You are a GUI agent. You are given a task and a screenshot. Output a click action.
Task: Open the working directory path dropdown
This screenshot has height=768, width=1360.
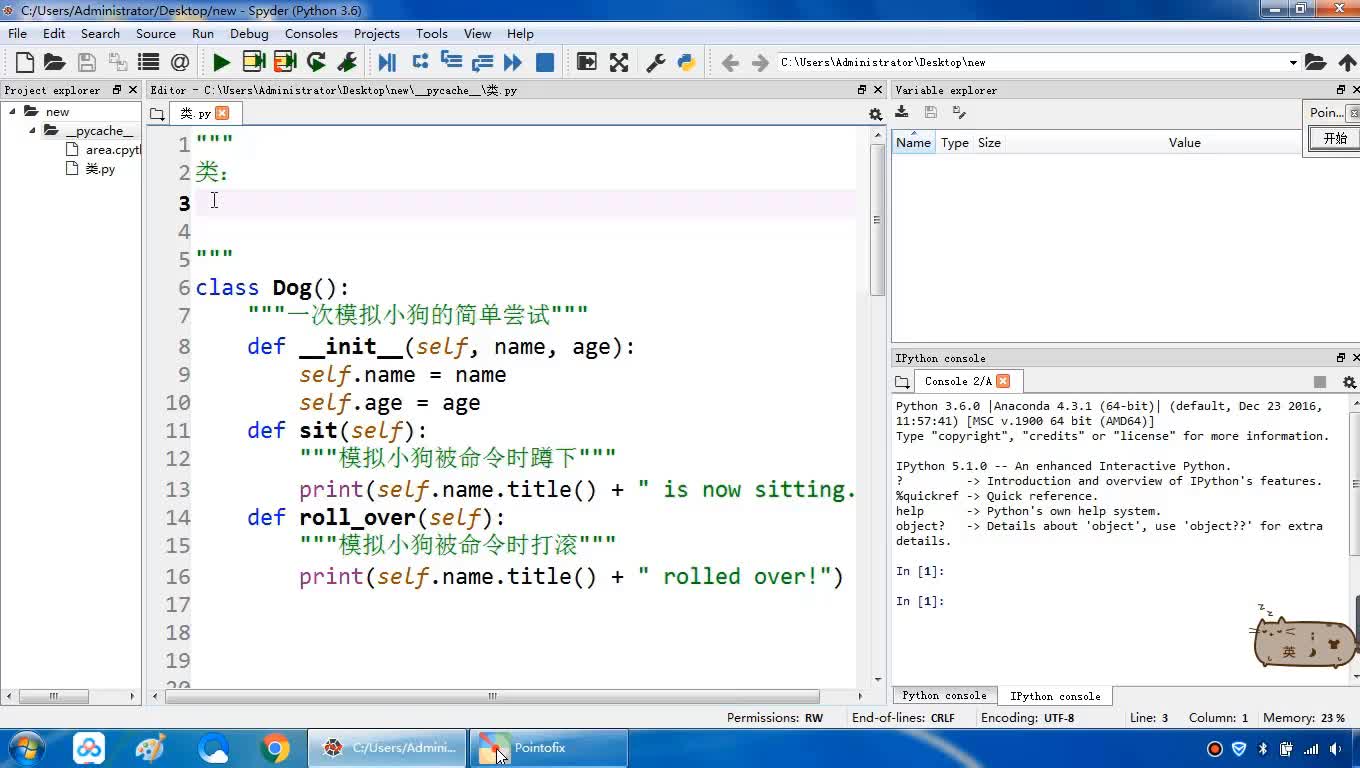tap(1292, 63)
